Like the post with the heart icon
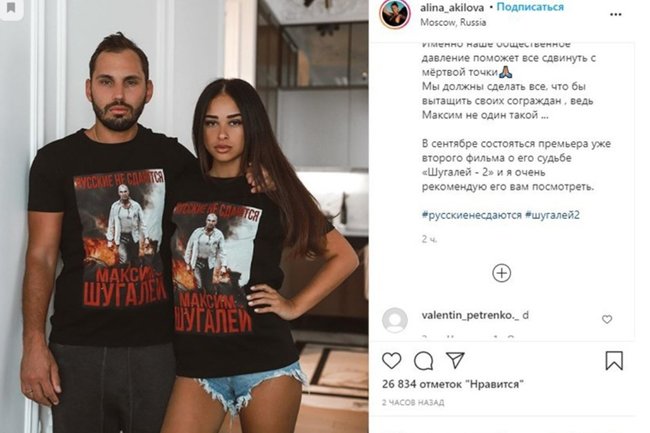 pos(391,360)
